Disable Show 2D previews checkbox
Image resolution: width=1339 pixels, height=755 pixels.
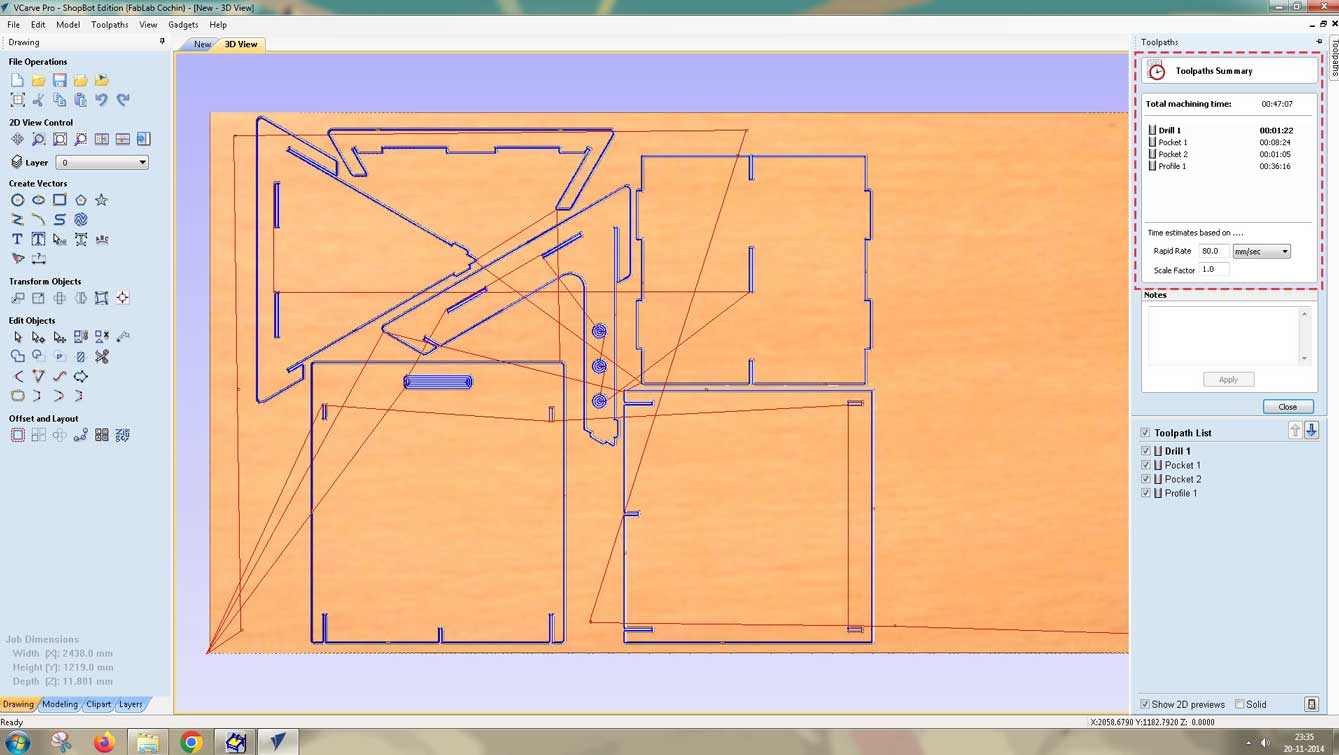1145,704
